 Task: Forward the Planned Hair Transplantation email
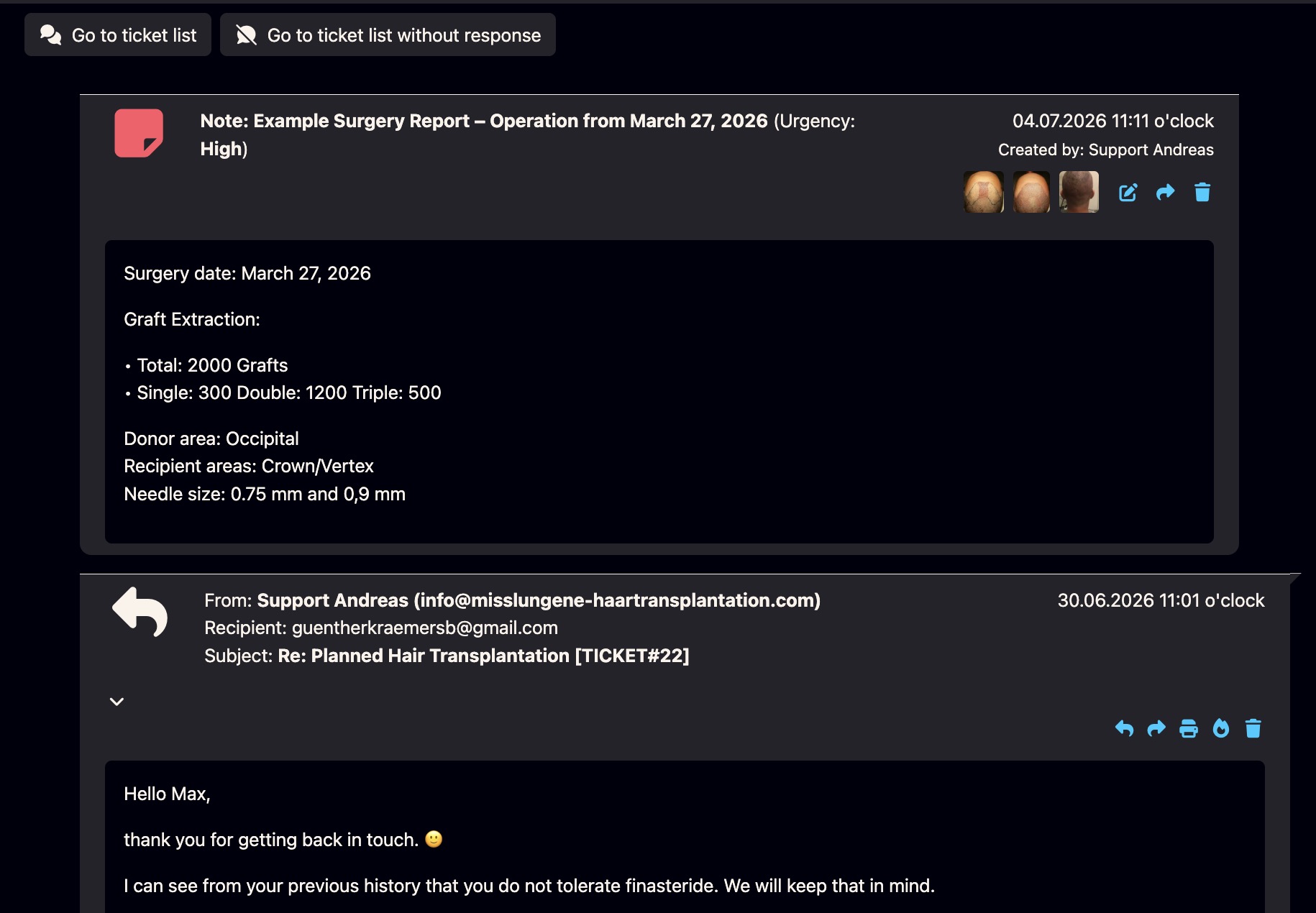pos(1156,728)
